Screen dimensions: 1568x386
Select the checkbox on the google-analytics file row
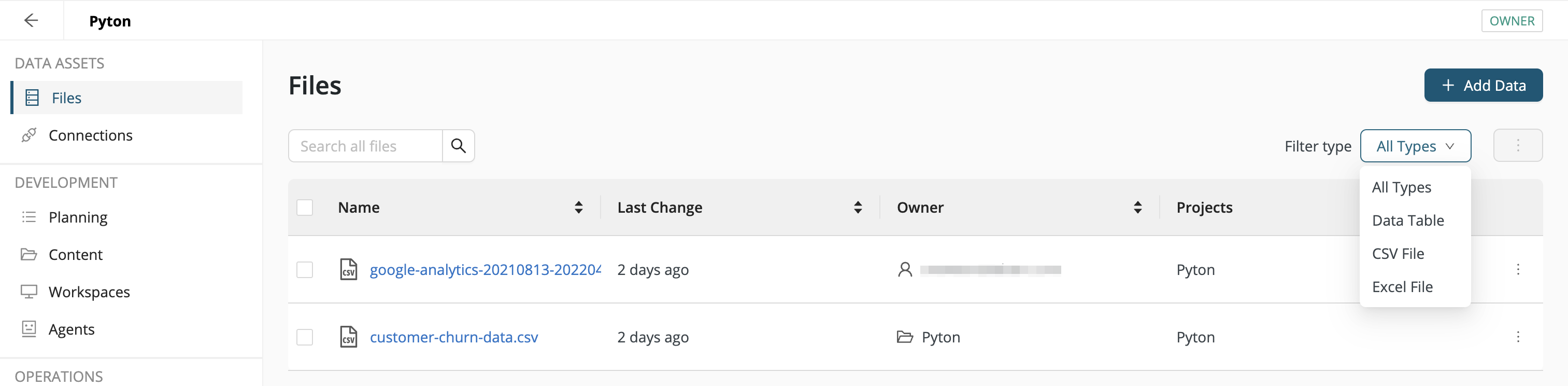(305, 269)
